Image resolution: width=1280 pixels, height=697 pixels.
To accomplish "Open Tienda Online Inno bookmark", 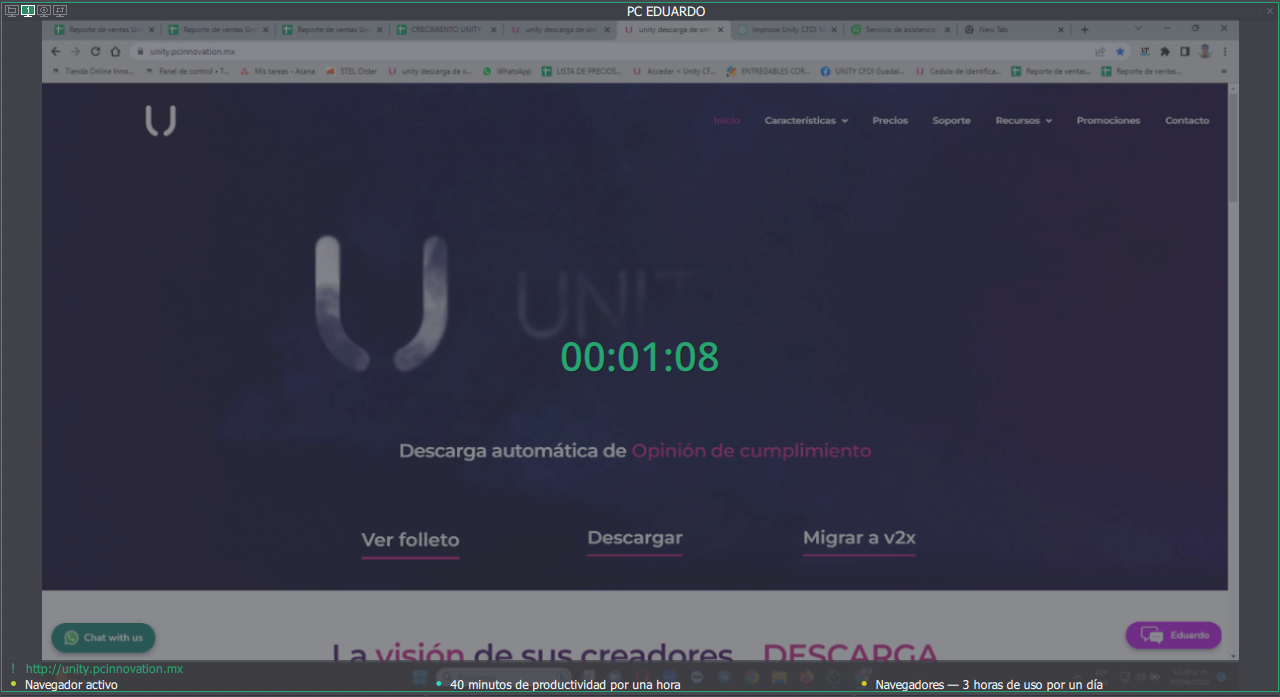I will pos(91,71).
